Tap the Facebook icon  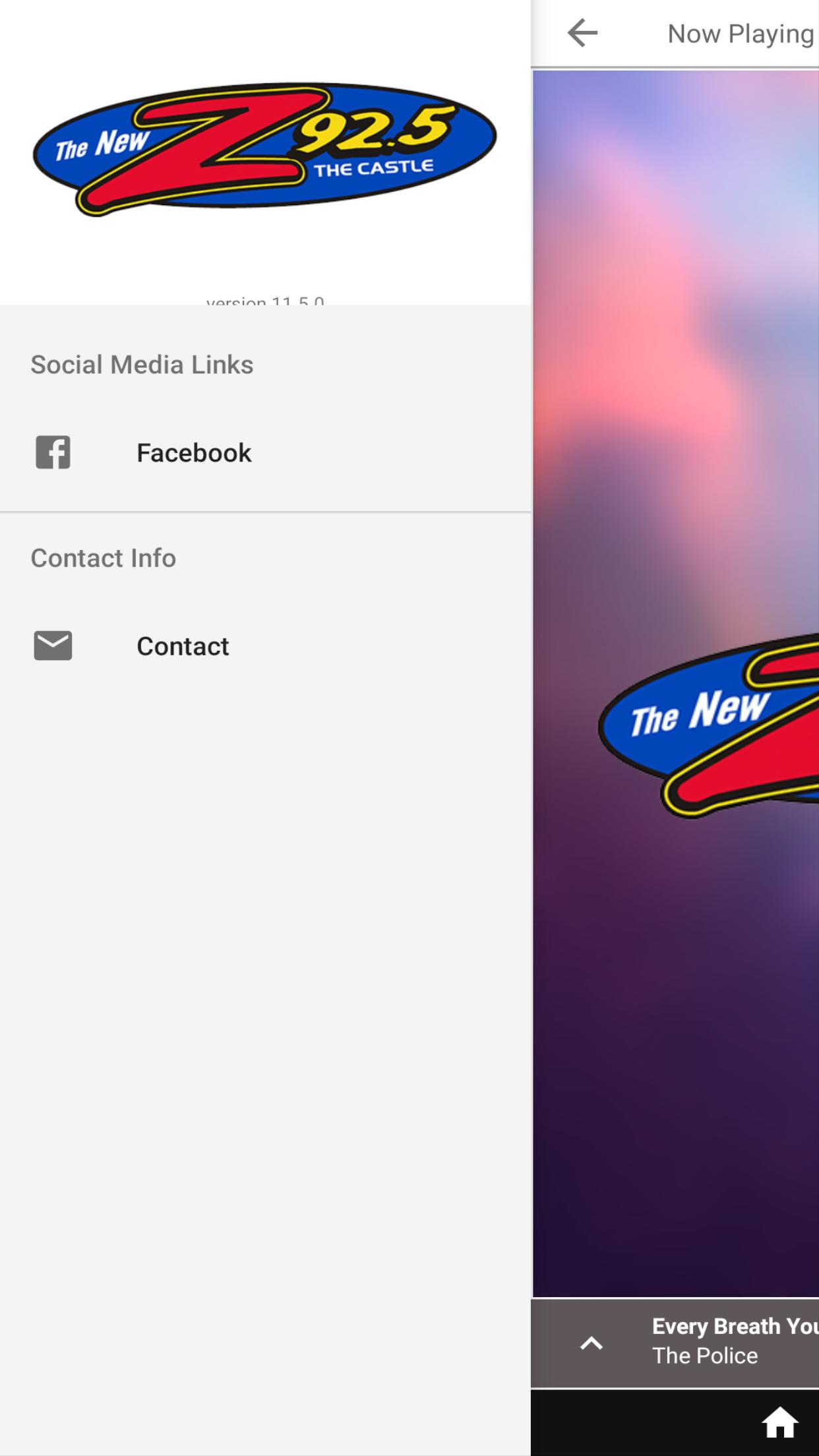click(53, 452)
